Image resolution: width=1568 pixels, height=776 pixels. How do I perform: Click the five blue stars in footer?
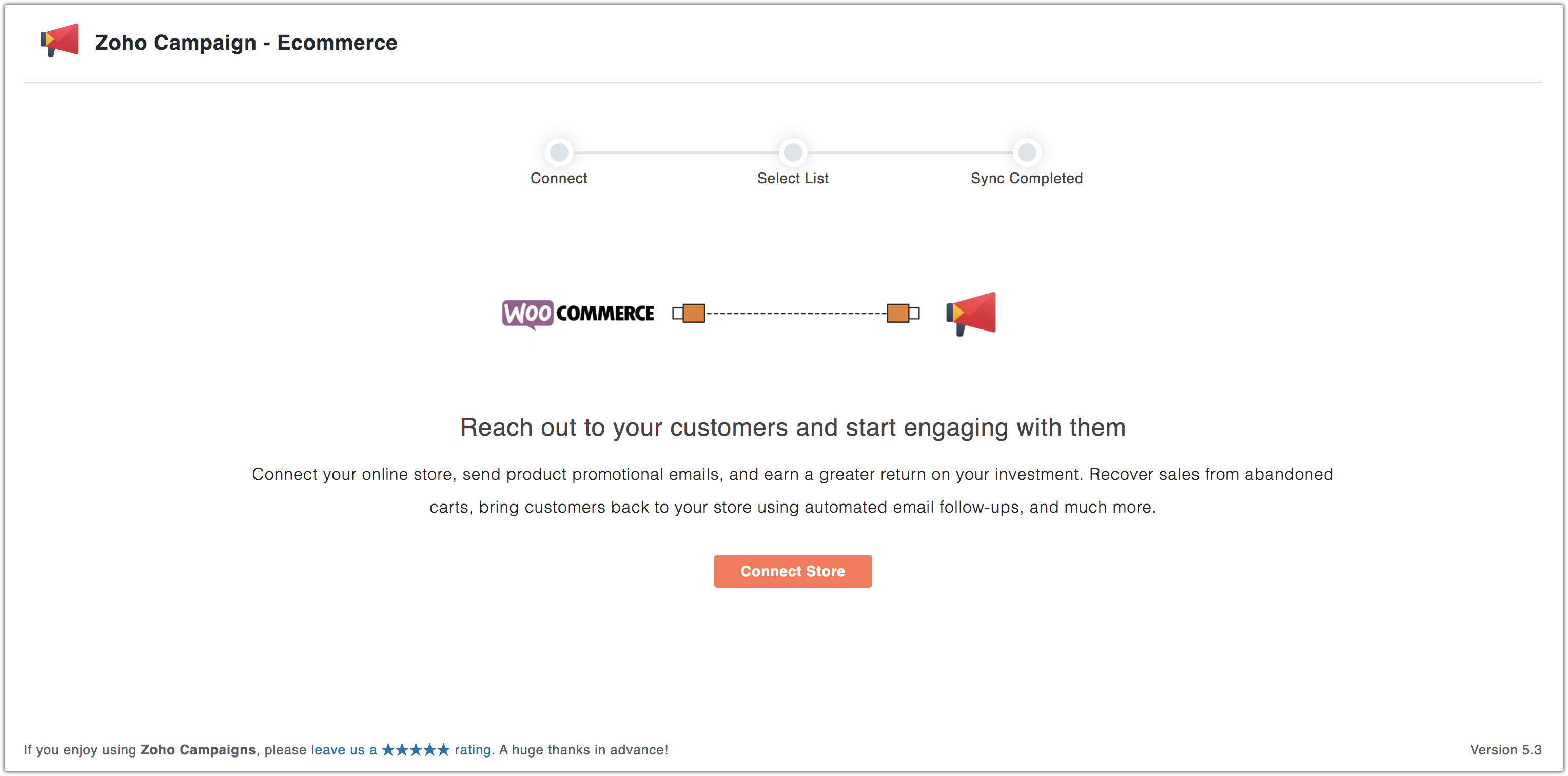pyautogui.click(x=416, y=750)
